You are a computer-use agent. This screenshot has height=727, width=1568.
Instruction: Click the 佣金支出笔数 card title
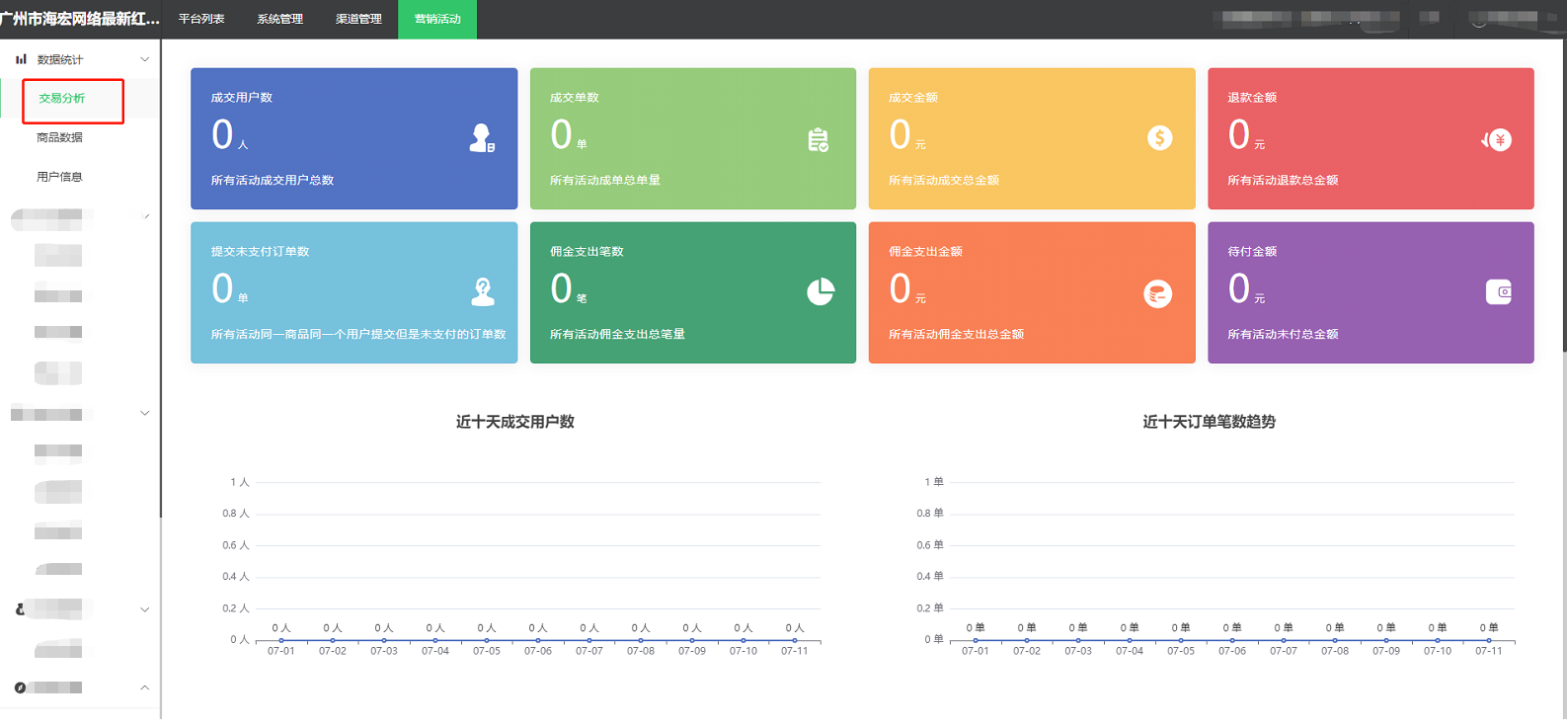(587, 252)
